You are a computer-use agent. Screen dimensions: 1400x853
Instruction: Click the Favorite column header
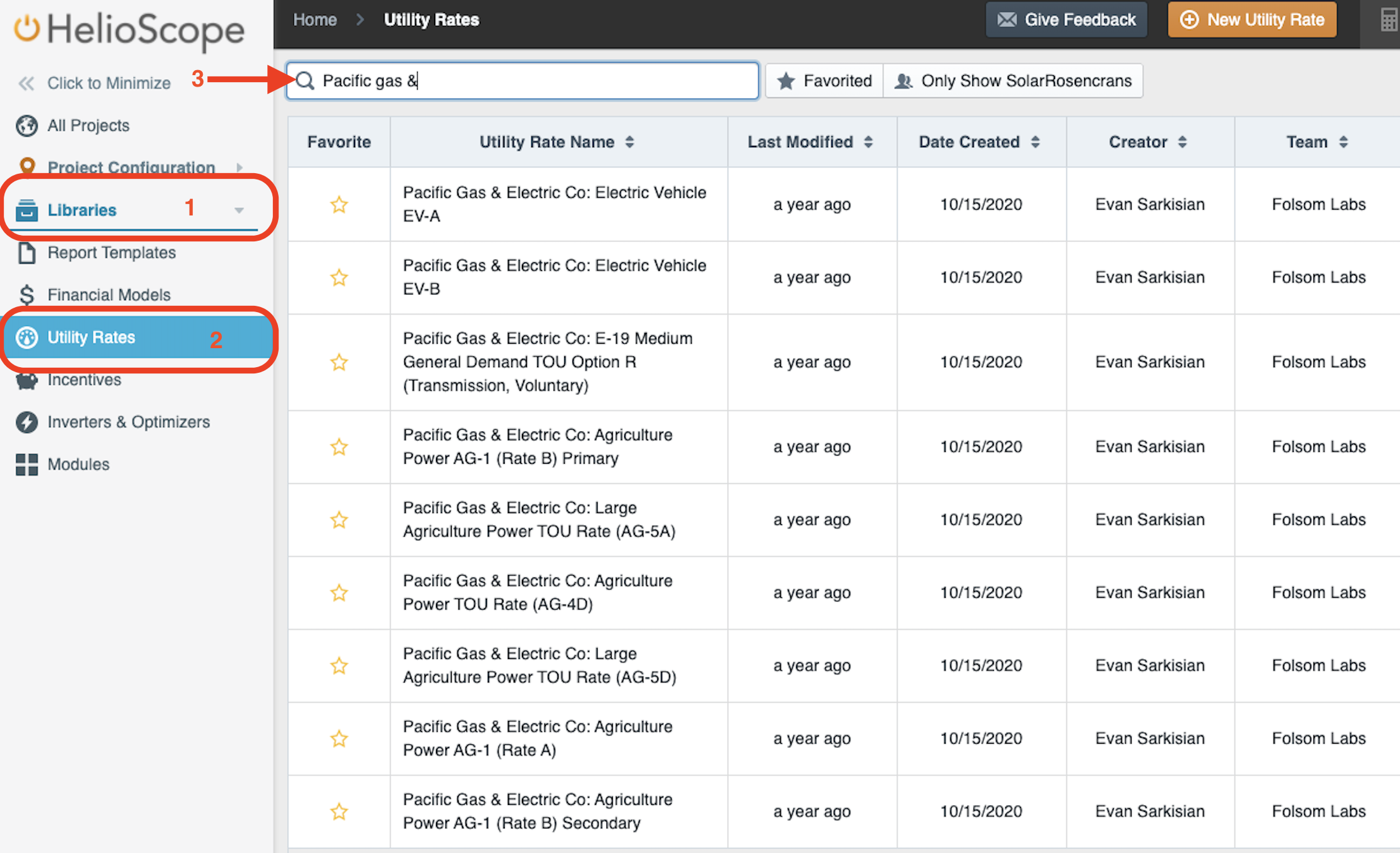coord(339,142)
